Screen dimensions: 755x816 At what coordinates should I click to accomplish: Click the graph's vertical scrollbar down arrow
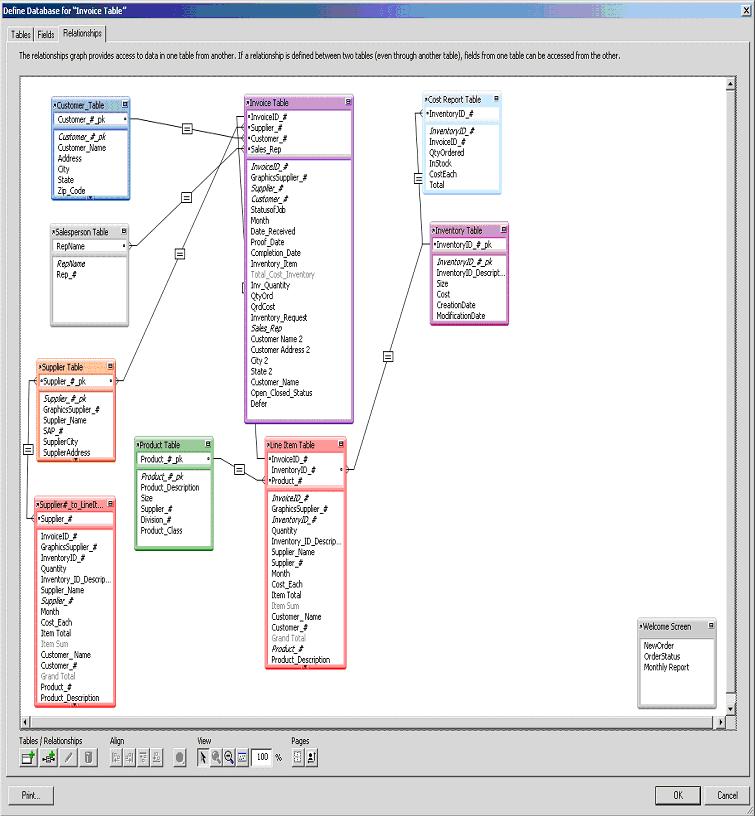[x=731, y=709]
